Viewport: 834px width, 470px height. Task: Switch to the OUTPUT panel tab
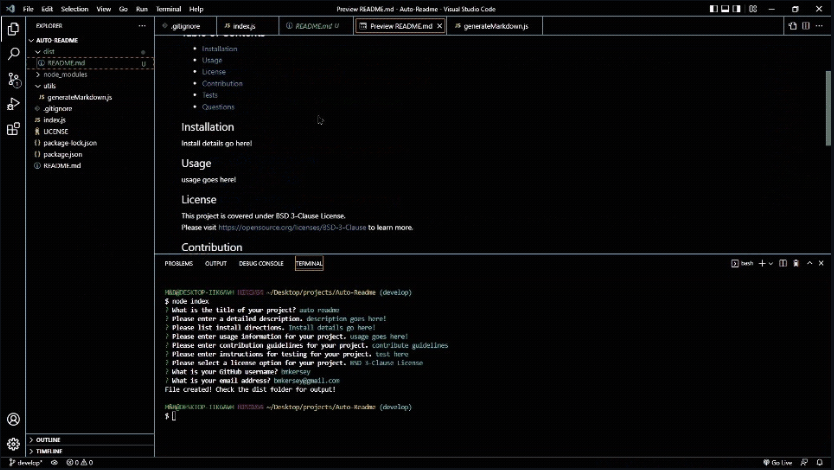[216, 263]
